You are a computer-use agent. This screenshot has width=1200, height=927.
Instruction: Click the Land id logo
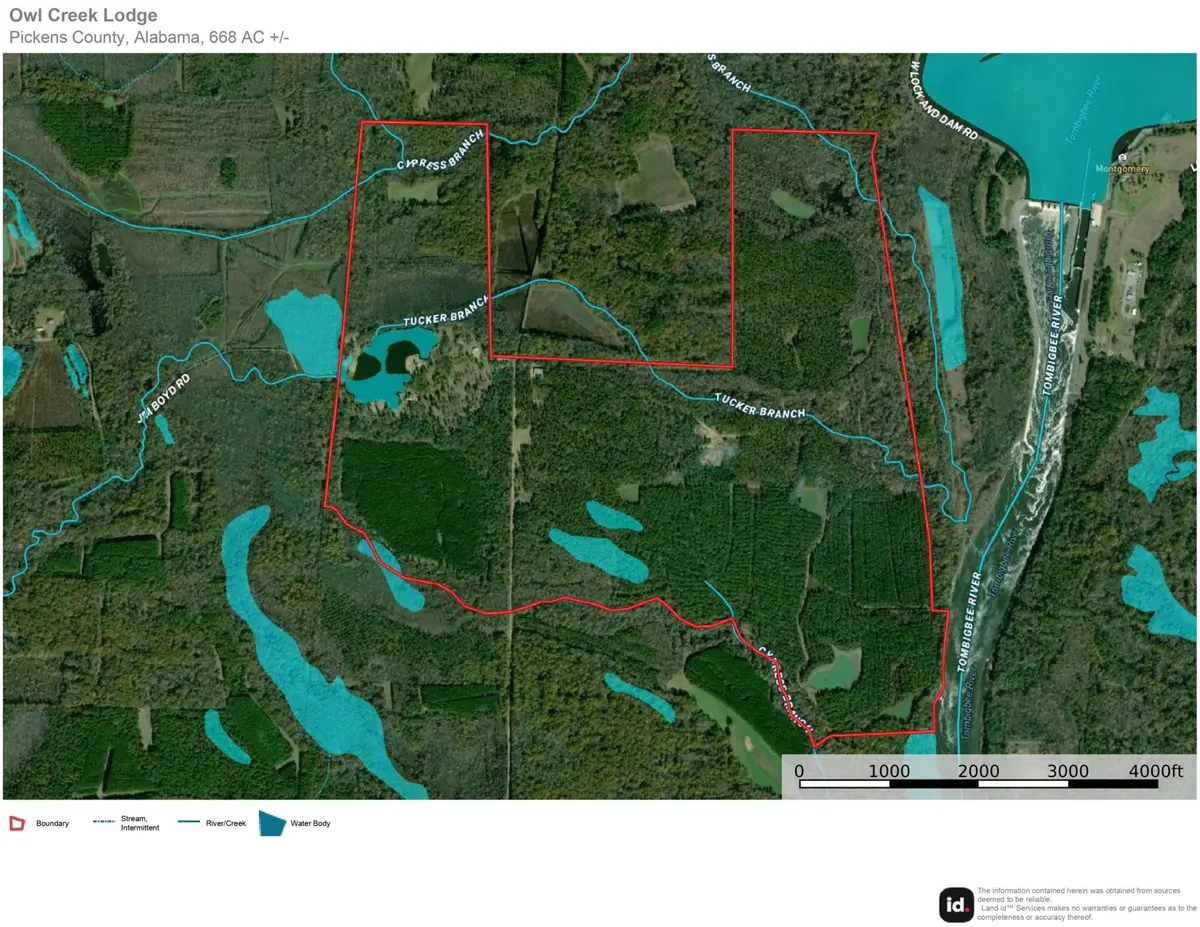click(956, 905)
